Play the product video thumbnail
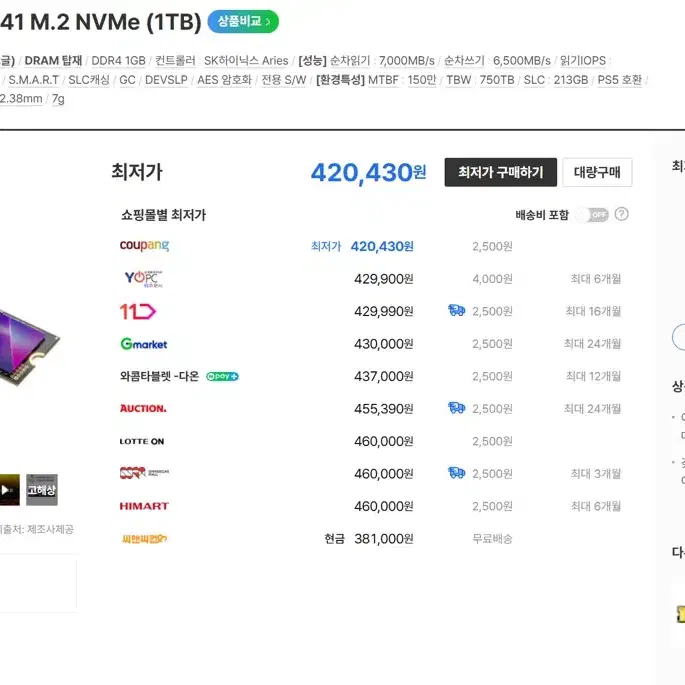Viewport: 685px width, 685px height. [8, 490]
